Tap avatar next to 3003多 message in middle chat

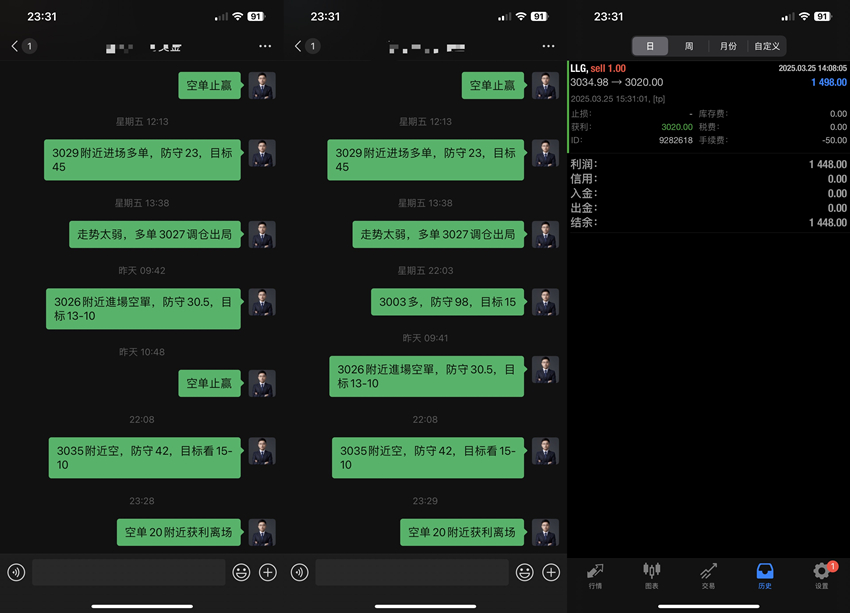pyautogui.click(x=545, y=302)
